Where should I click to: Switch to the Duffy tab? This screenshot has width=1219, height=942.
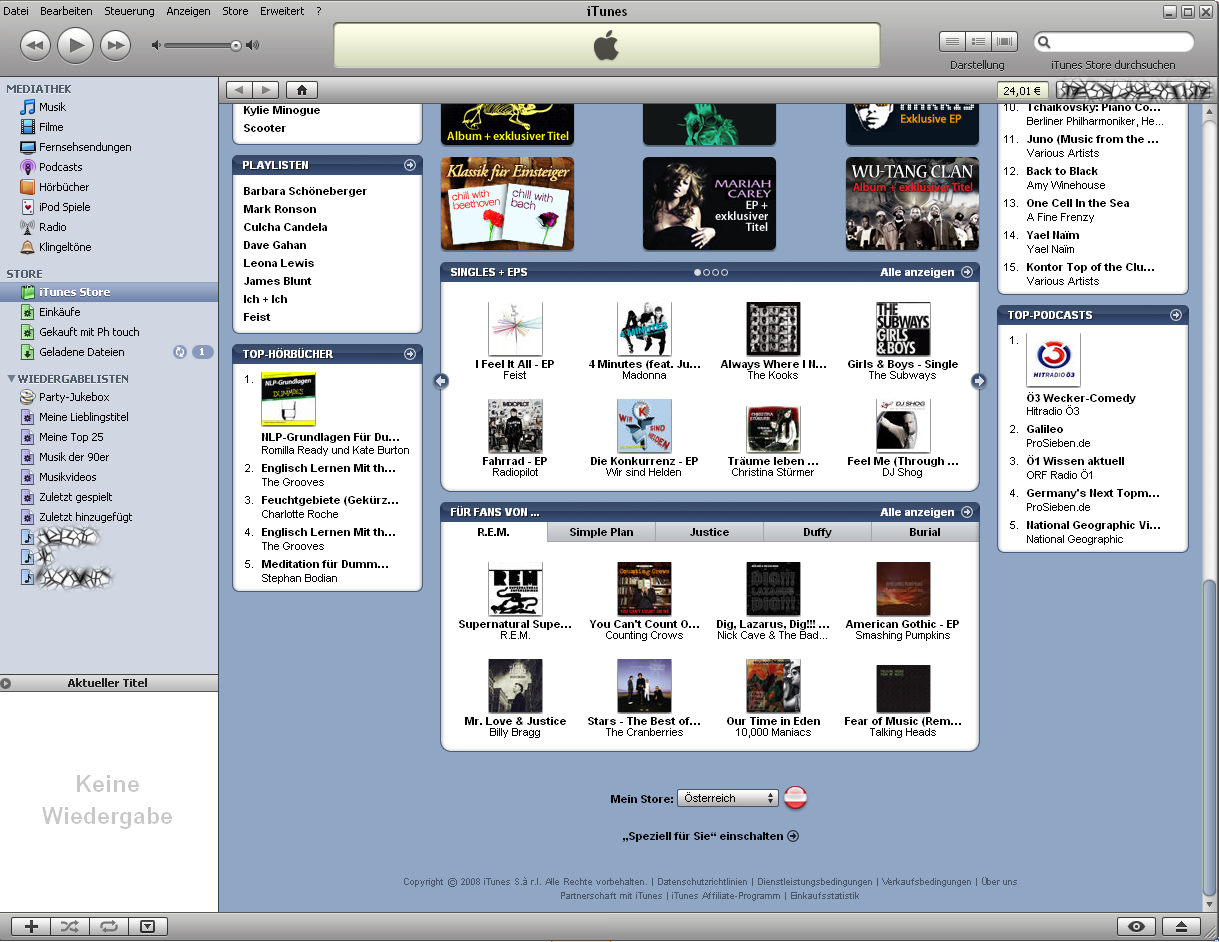[818, 532]
